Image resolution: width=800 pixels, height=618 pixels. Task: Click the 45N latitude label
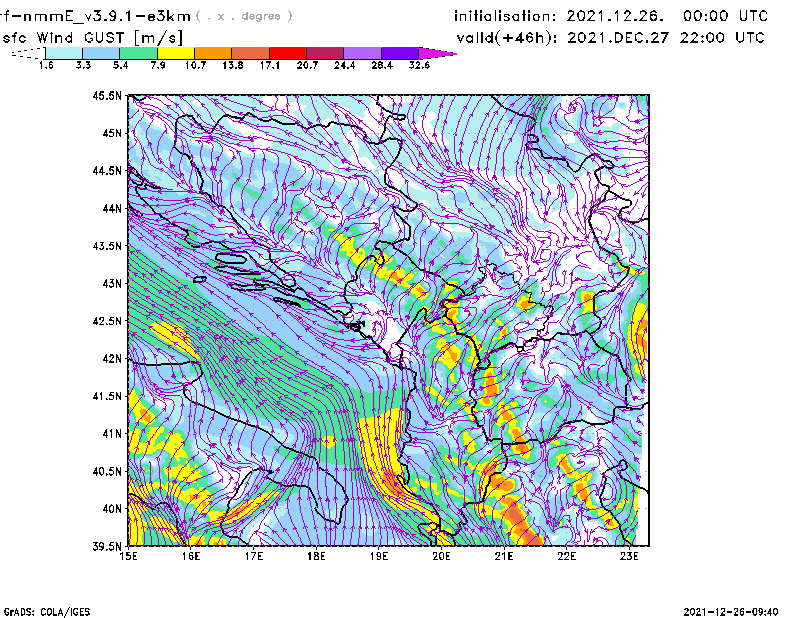tap(112, 133)
